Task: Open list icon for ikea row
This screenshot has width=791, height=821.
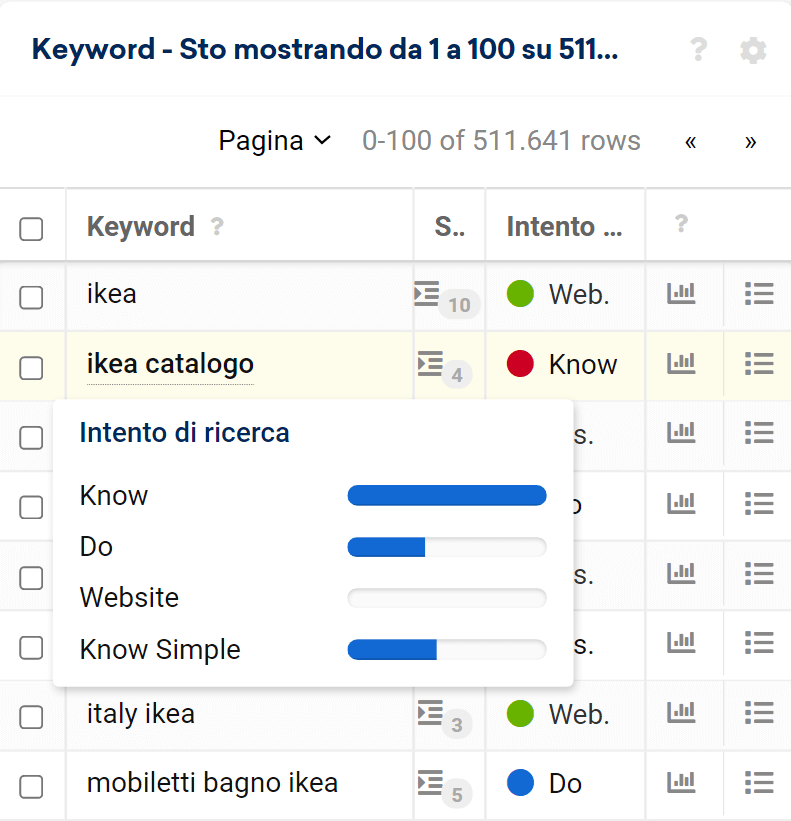Action: [759, 293]
